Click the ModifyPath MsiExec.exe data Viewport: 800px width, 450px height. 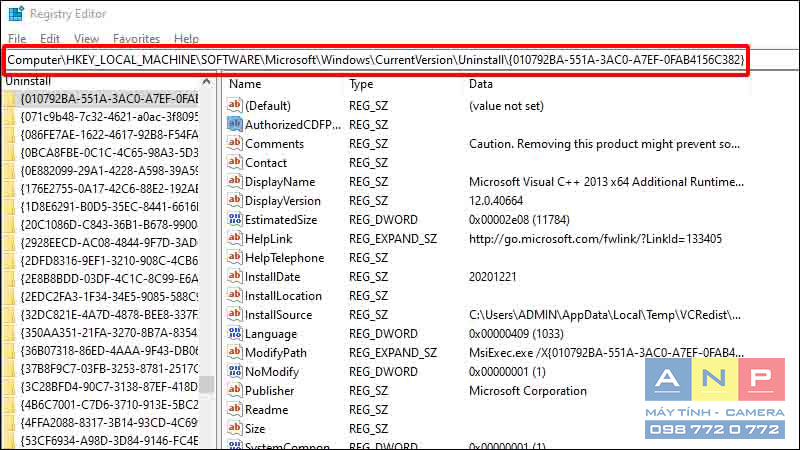pos(606,353)
